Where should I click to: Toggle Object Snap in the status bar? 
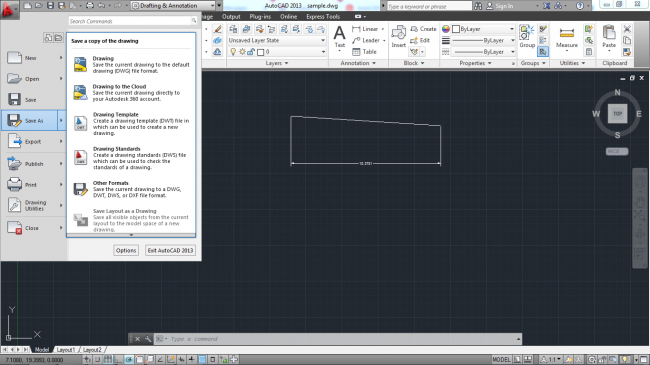coord(139,360)
